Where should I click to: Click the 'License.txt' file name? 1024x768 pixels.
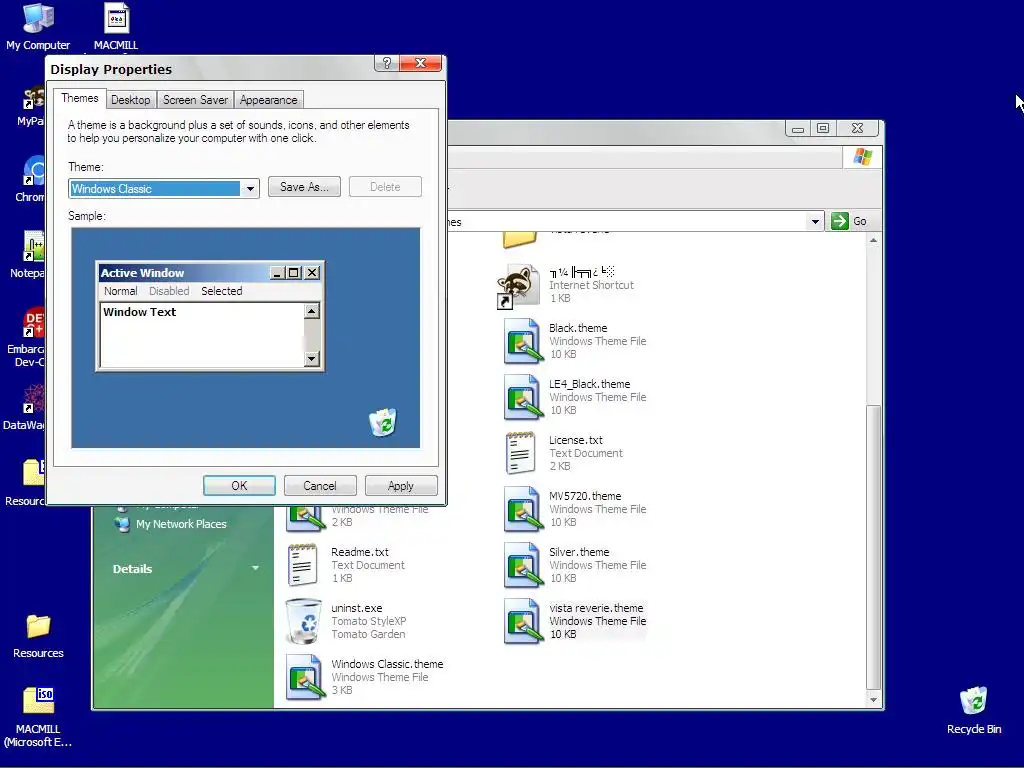click(575, 440)
